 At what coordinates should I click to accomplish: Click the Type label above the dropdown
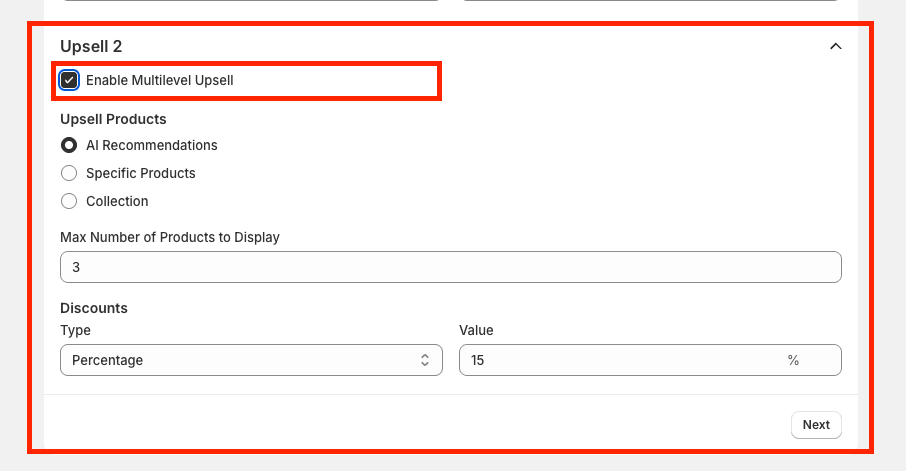(75, 330)
